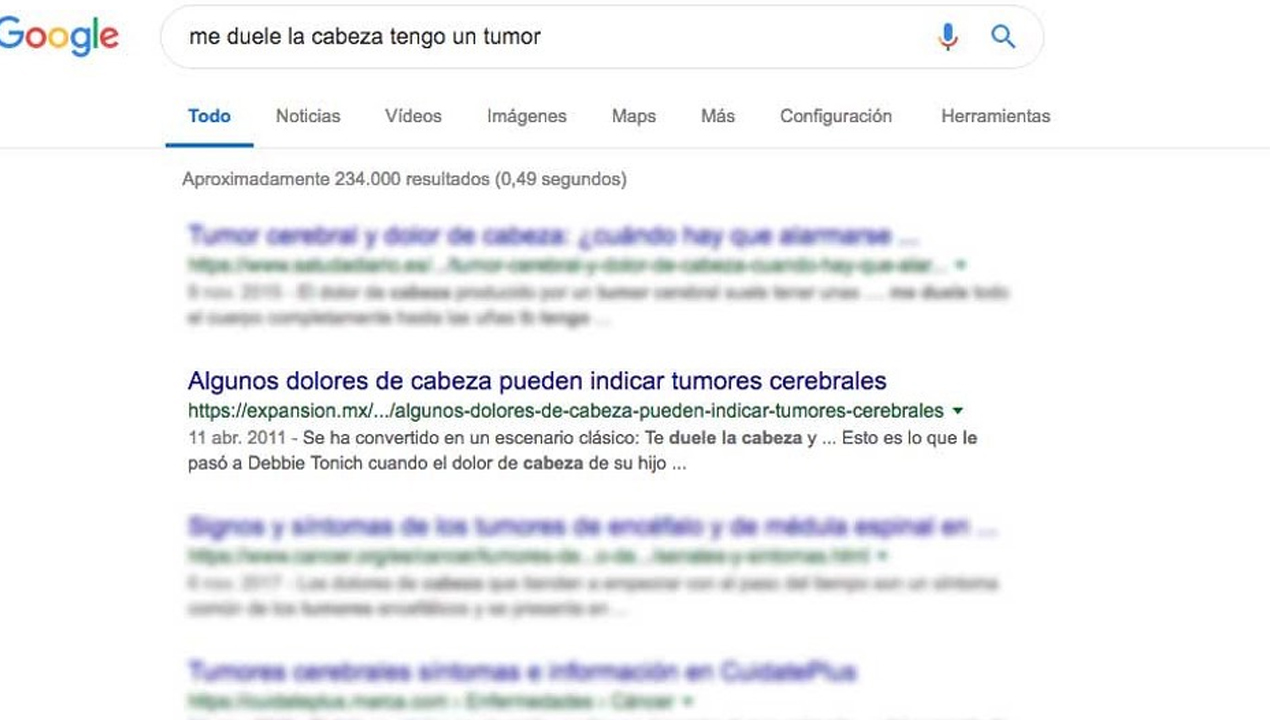Open the Imágenes tab

[x=526, y=116]
